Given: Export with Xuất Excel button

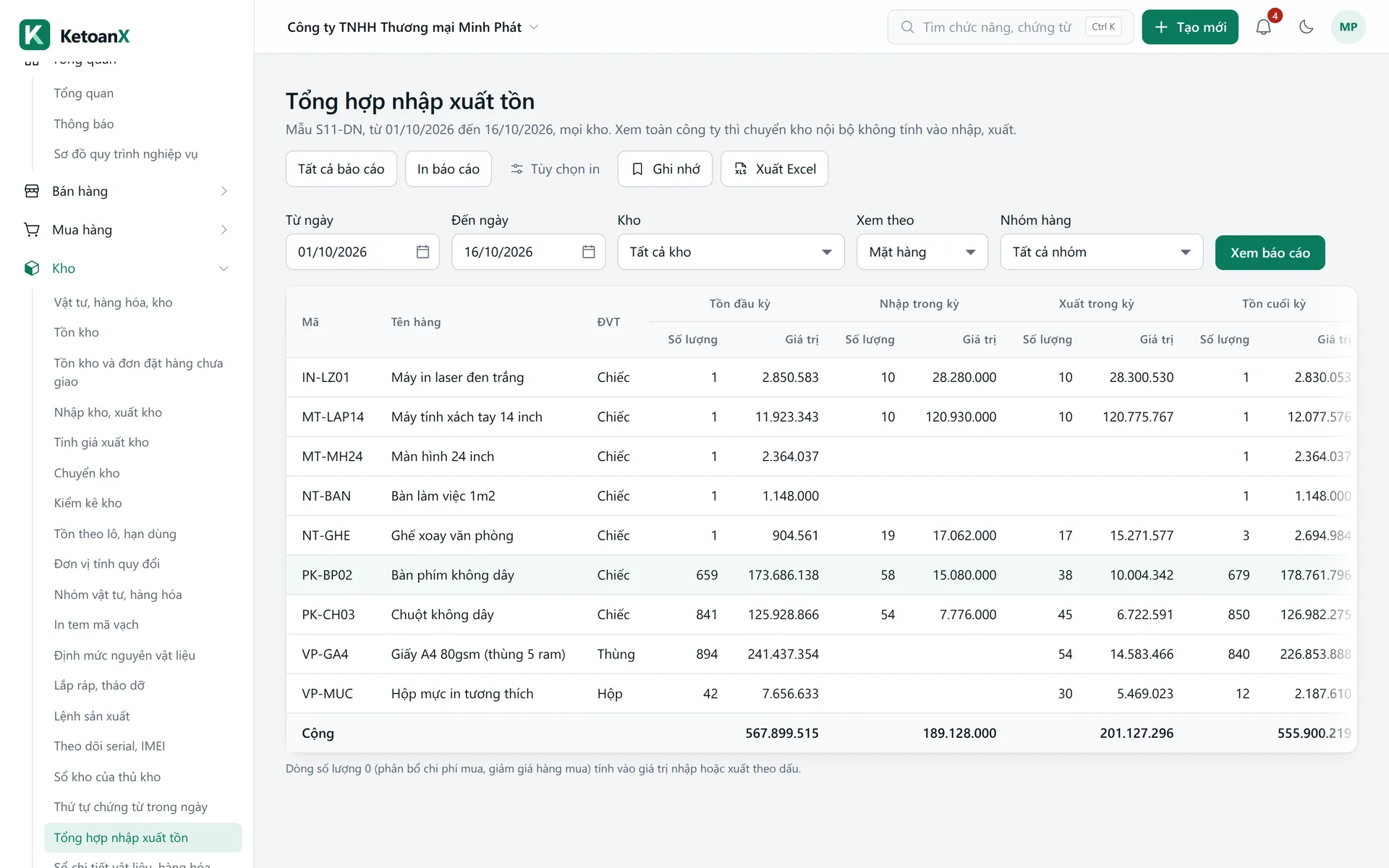Looking at the screenshot, I should click(x=774, y=169).
